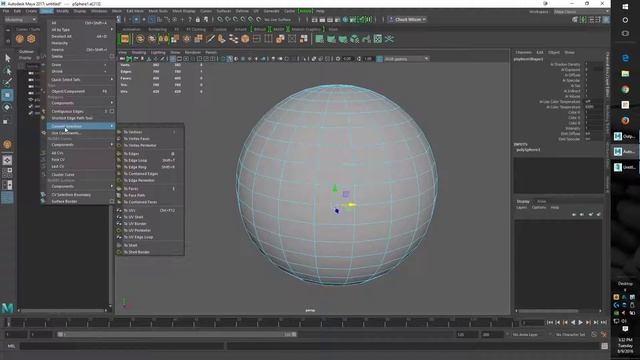The image size is (640, 360).
Task: Open the Contiguous Edges option box
Action: (112, 111)
